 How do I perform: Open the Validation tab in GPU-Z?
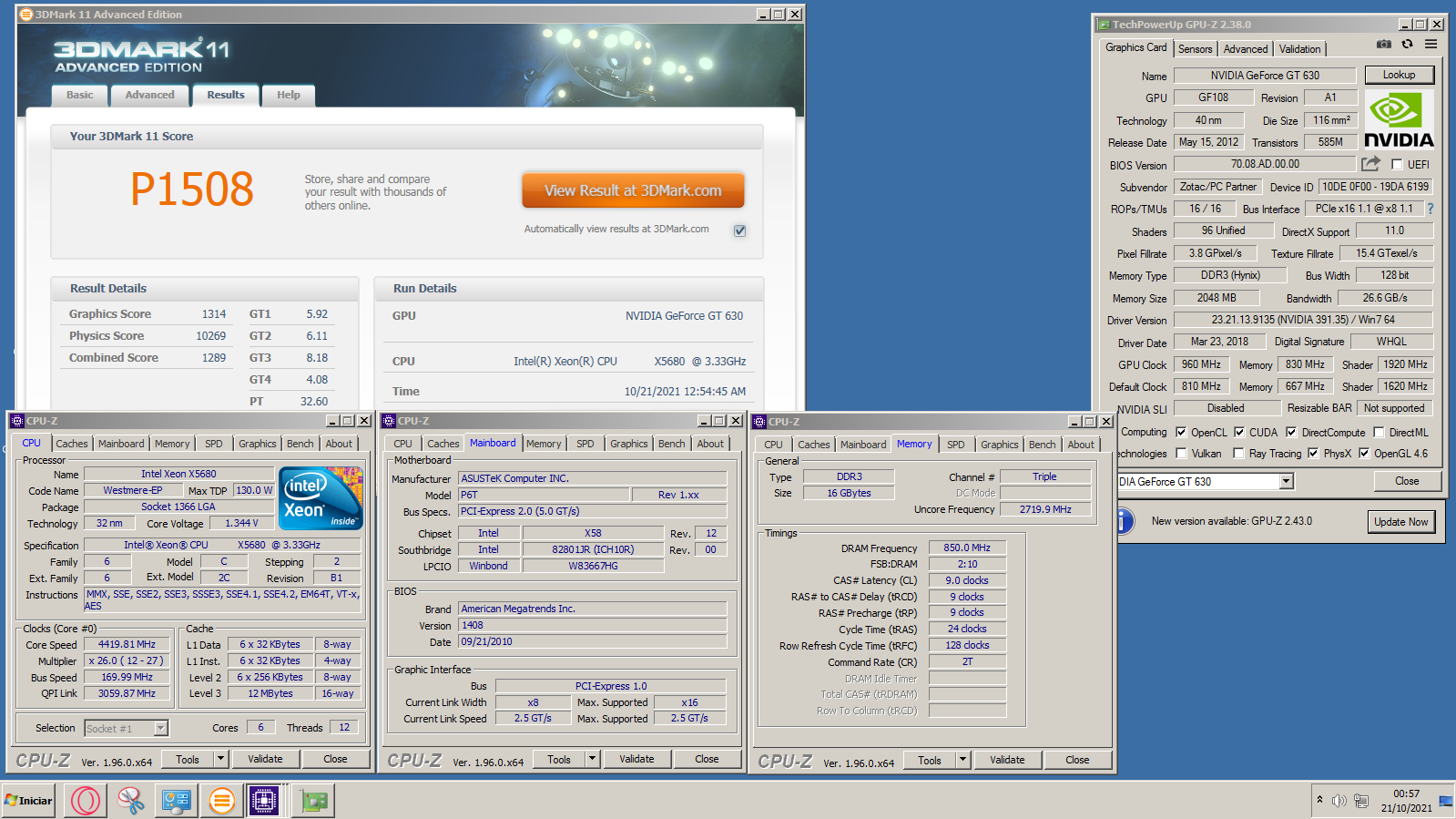tap(1299, 49)
